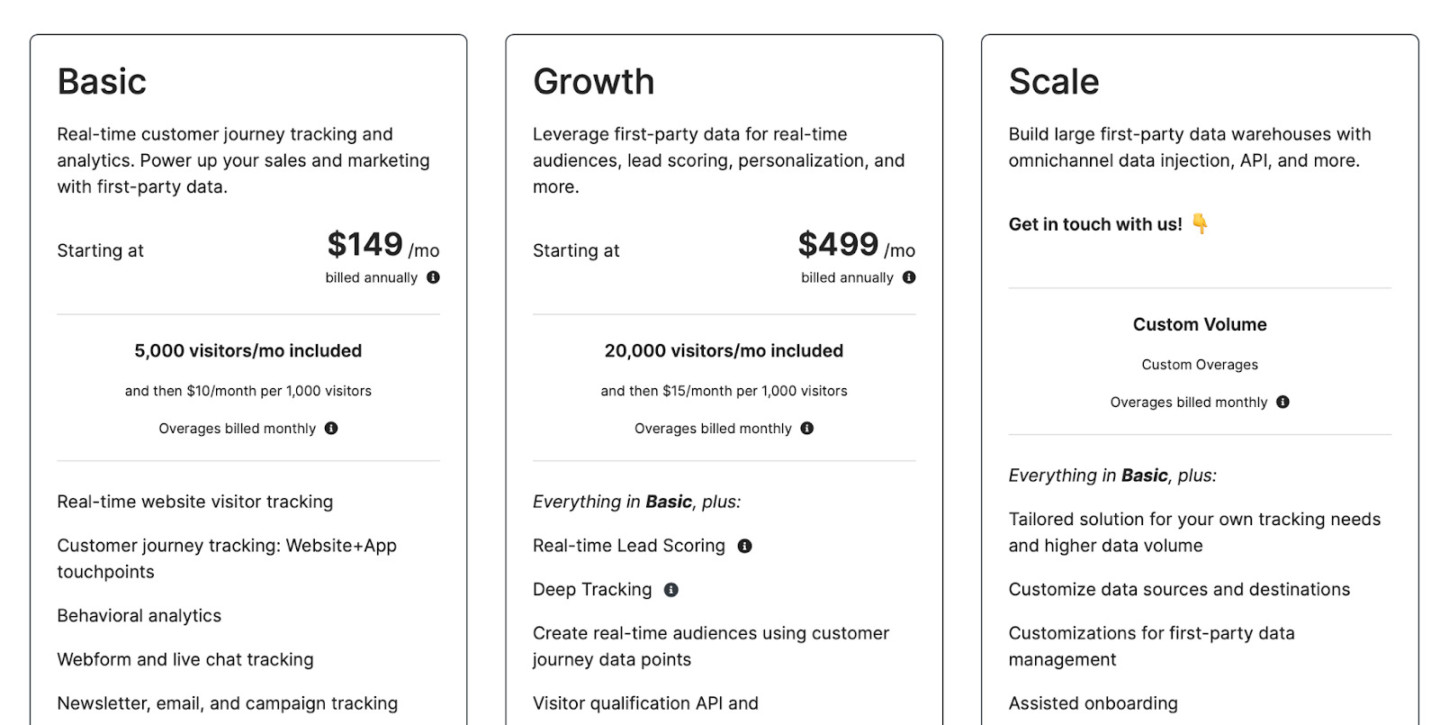This screenshot has width=1440, height=725.
Task: Open the Basic Overages billed monthly info icon
Action: click(331, 427)
